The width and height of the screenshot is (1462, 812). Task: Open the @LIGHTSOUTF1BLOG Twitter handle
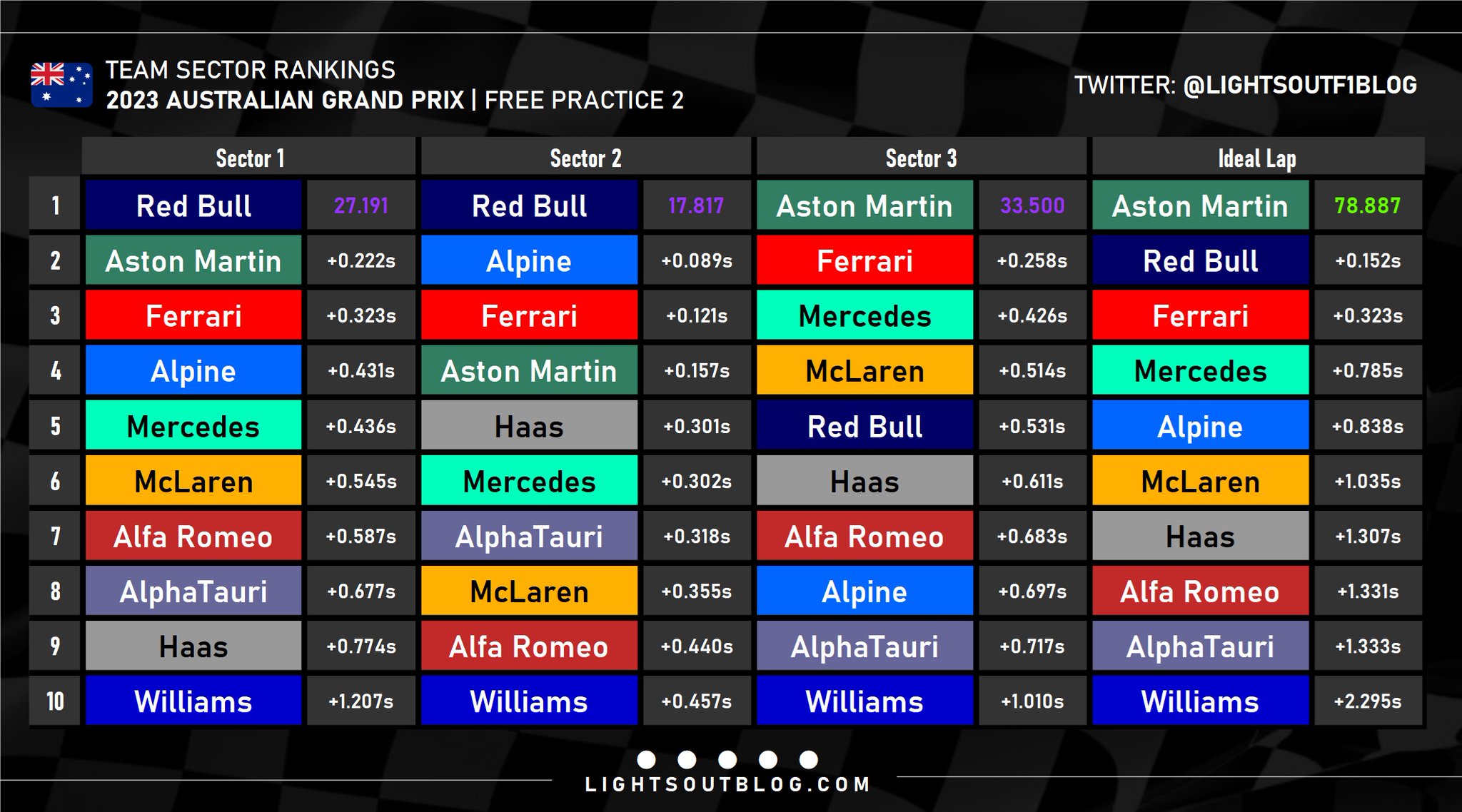(1299, 85)
